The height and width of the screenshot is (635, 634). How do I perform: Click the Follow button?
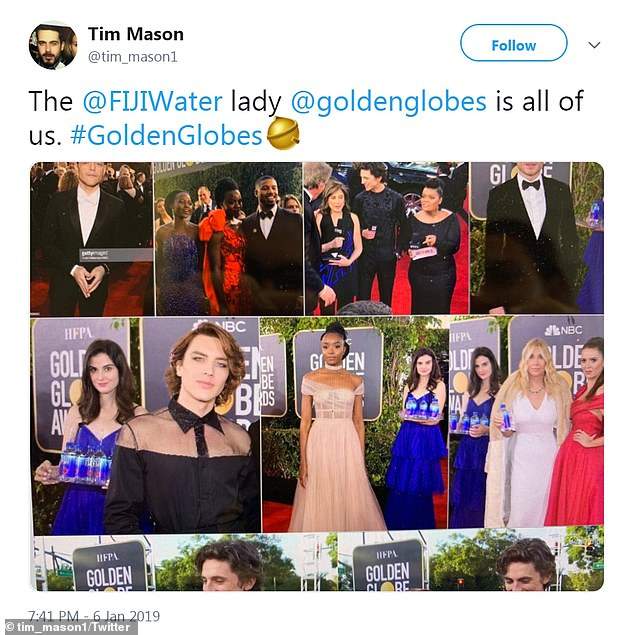(513, 45)
